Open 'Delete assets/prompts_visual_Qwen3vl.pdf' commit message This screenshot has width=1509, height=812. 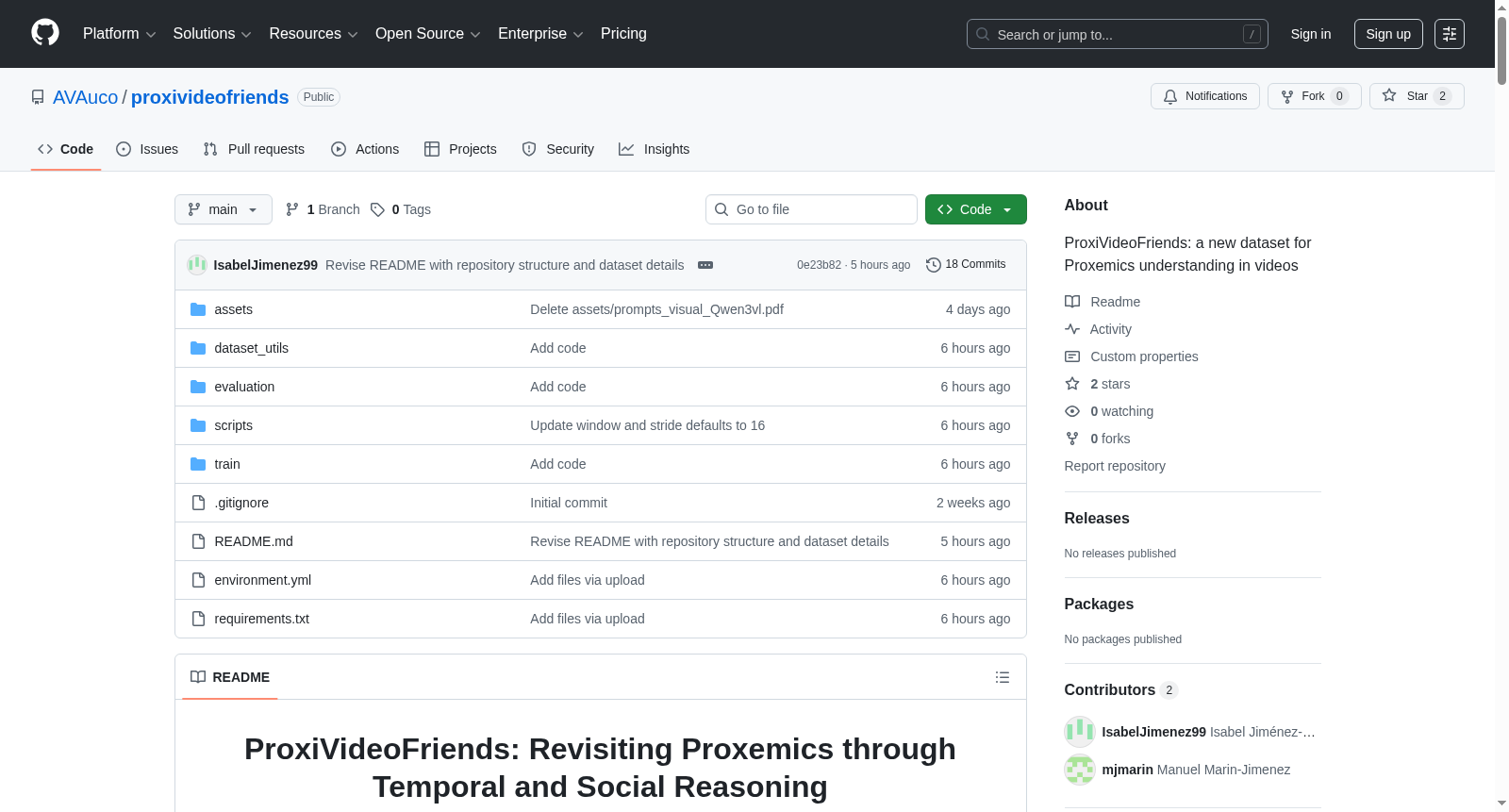tap(656, 309)
